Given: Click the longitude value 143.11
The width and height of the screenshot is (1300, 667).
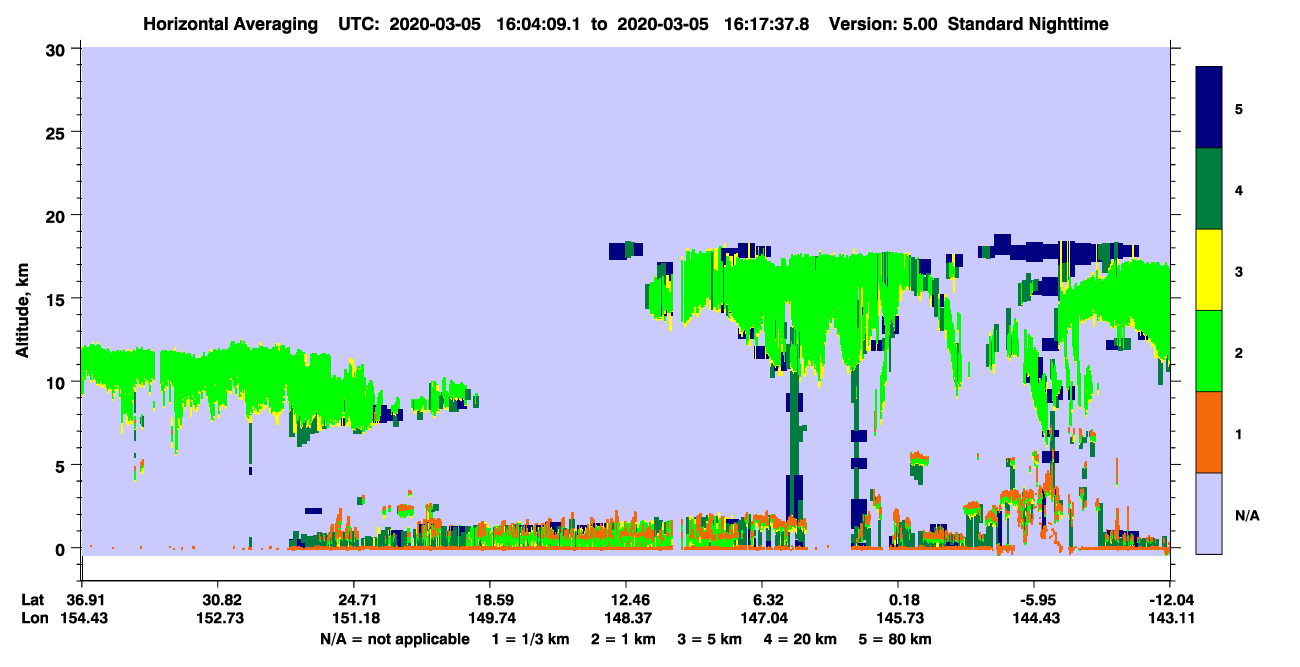Looking at the screenshot, I should coord(1170,618).
